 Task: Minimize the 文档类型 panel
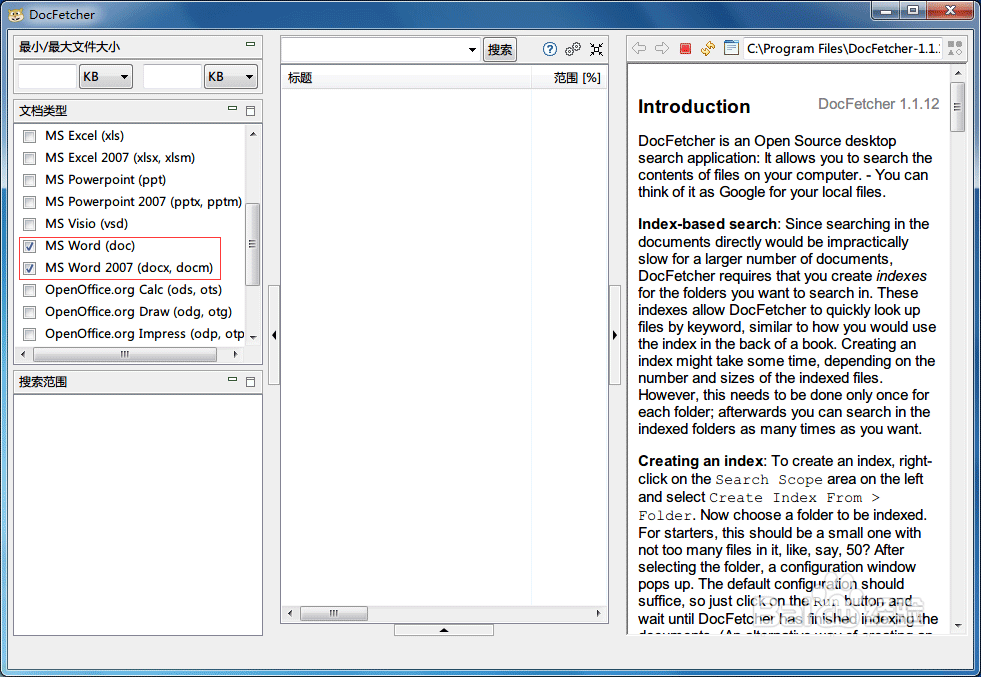click(232, 109)
